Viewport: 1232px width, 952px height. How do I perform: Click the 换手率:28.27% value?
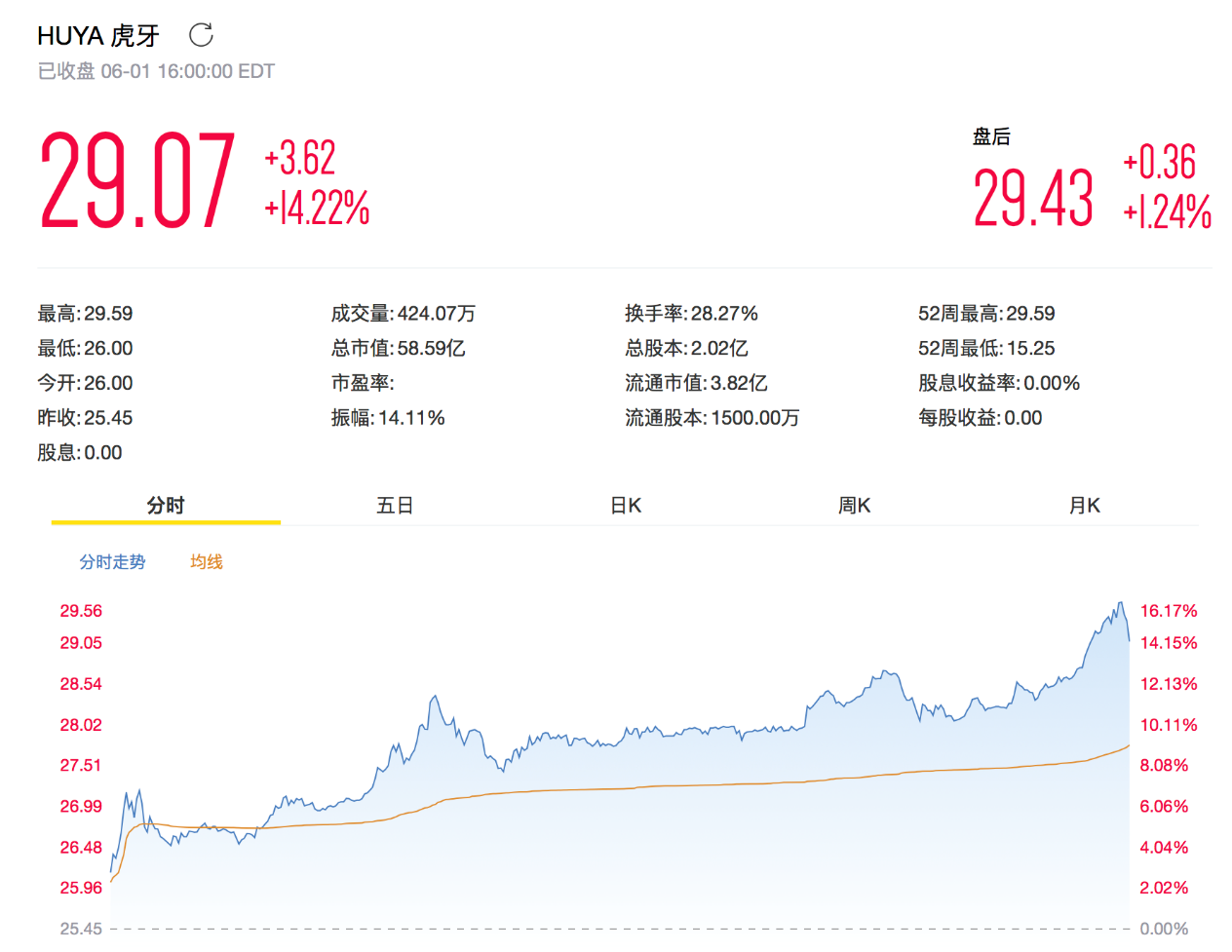[x=691, y=314]
